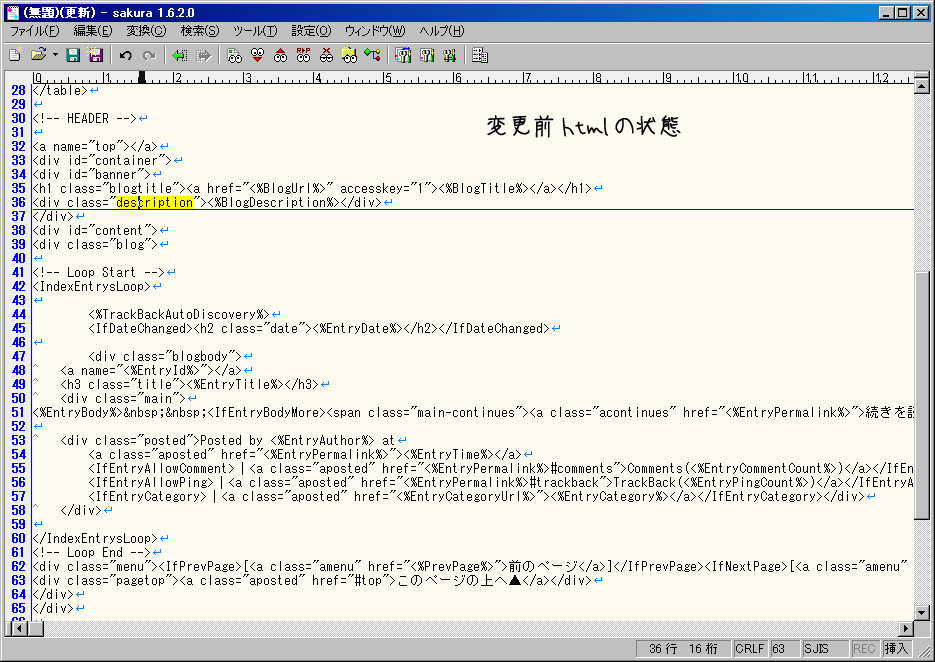Open the 編集(E) menu
Image resolution: width=935 pixels, height=662 pixels.
tap(92, 31)
